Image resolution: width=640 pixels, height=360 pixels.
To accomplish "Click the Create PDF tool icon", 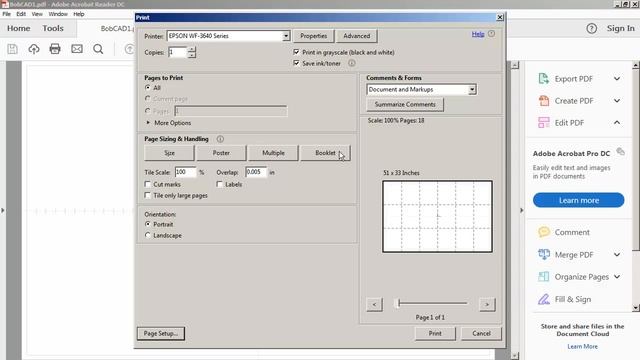I will [543, 100].
